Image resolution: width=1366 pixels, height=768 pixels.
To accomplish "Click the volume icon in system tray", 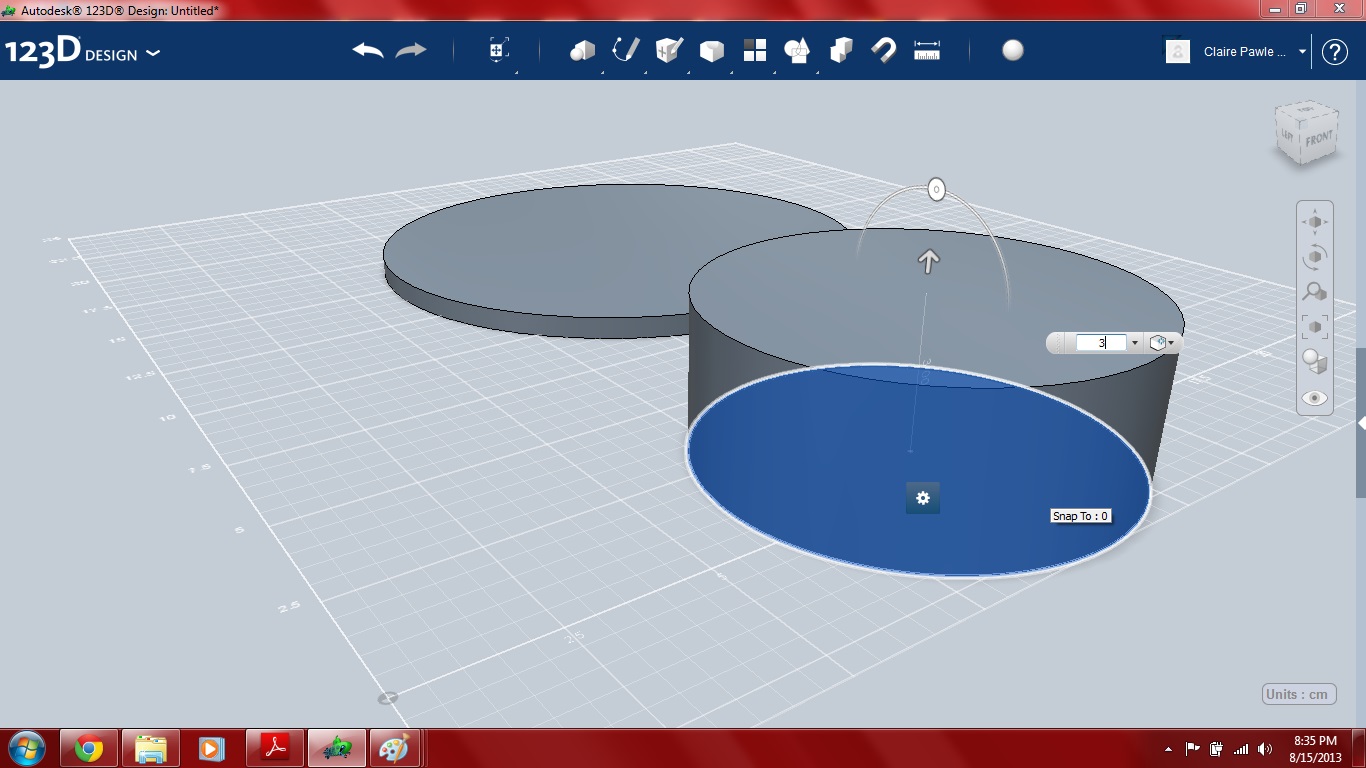I will (1265, 749).
